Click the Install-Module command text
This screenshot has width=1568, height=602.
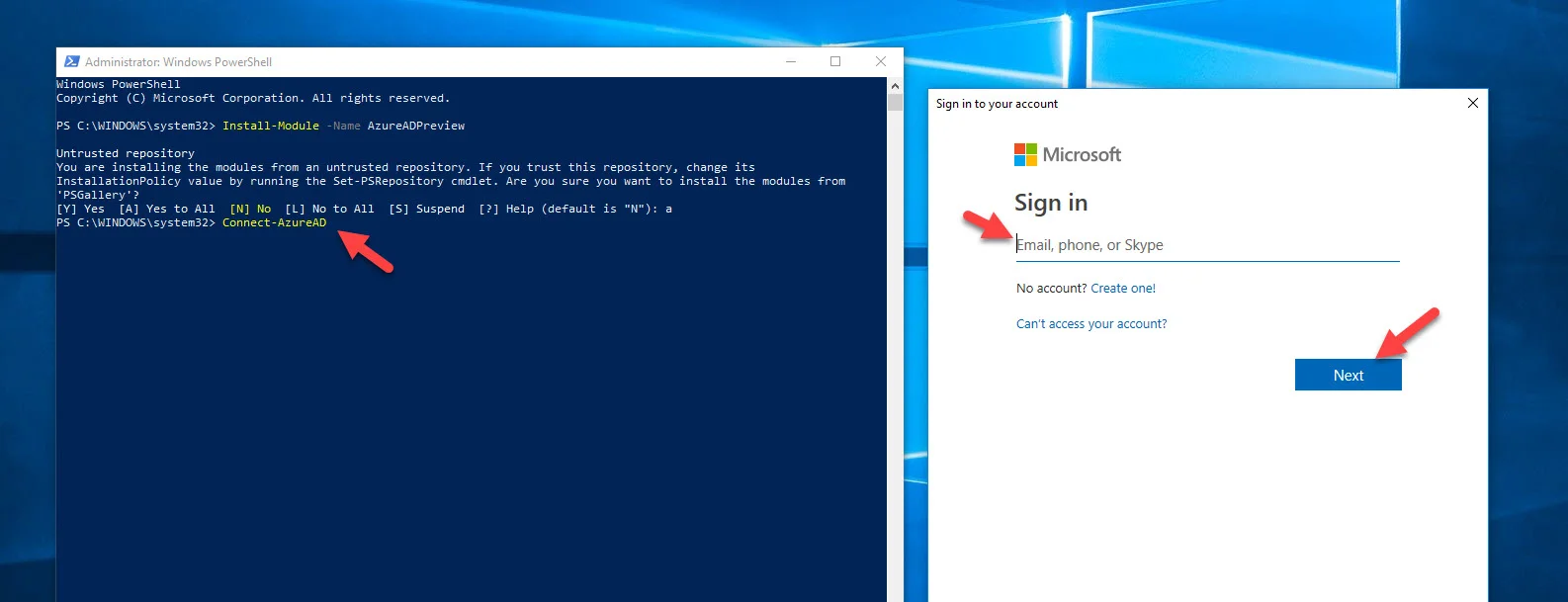click(x=271, y=126)
